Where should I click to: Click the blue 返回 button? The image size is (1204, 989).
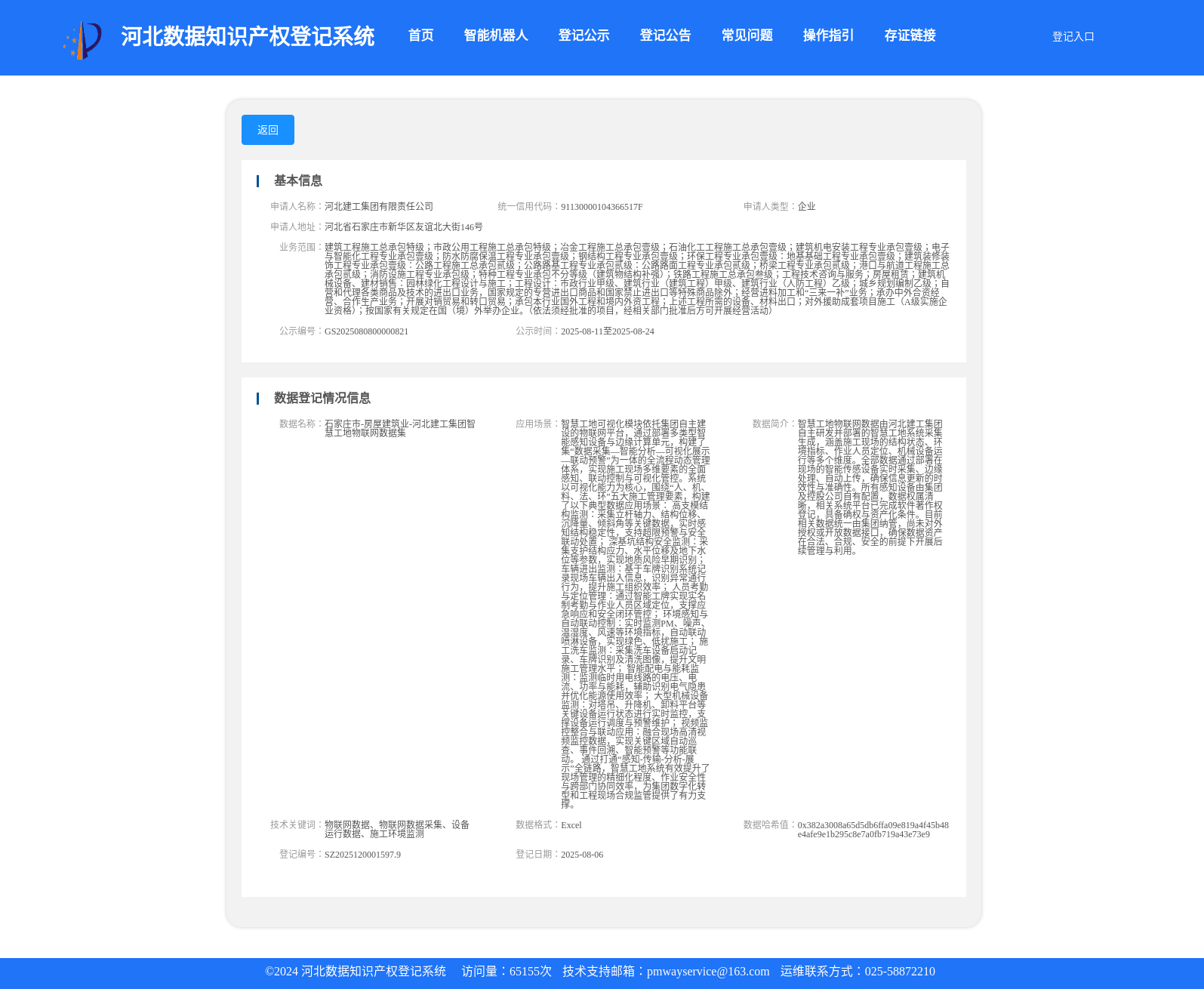click(268, 130)
